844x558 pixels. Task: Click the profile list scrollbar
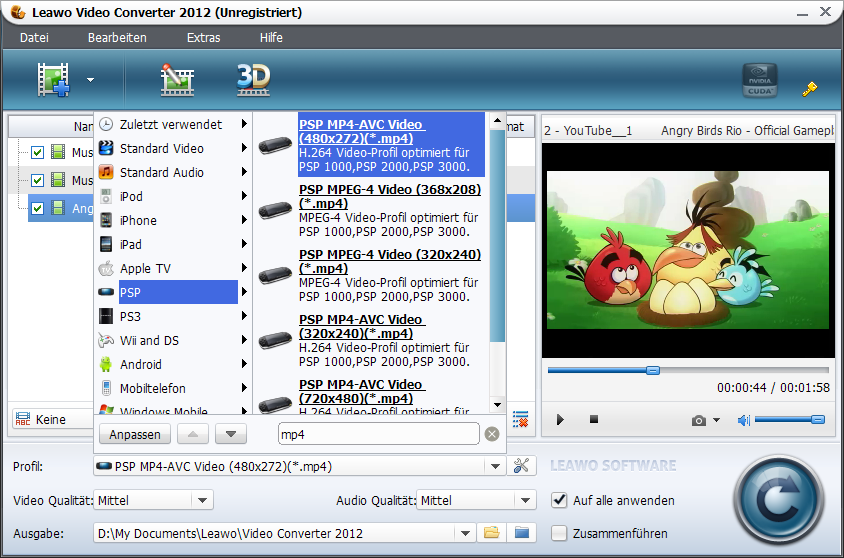(497, 235)
